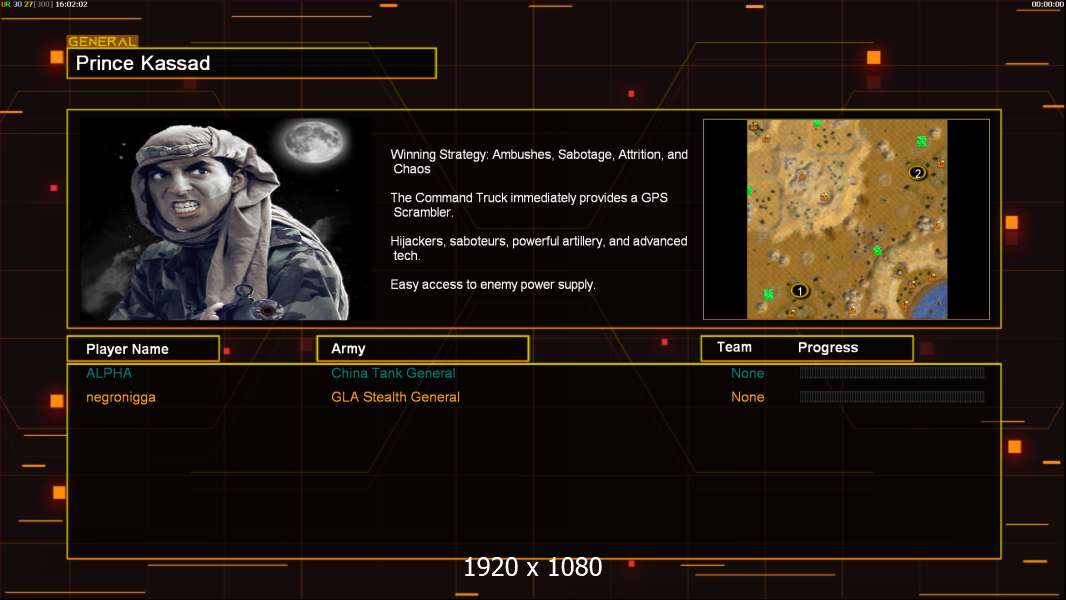Select the Player Name column header

(143, 349)
